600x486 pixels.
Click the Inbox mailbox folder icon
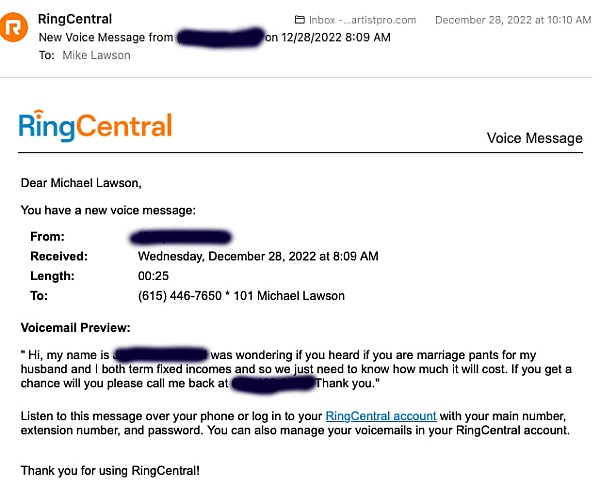tap(301, 20)
